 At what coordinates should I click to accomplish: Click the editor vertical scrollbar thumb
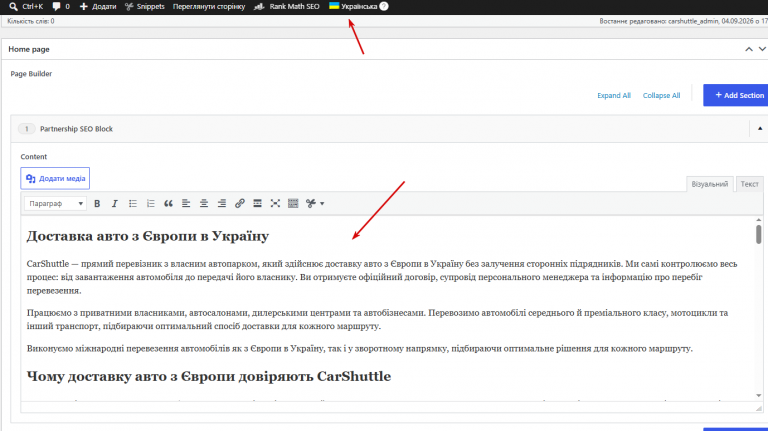(758, 234)
